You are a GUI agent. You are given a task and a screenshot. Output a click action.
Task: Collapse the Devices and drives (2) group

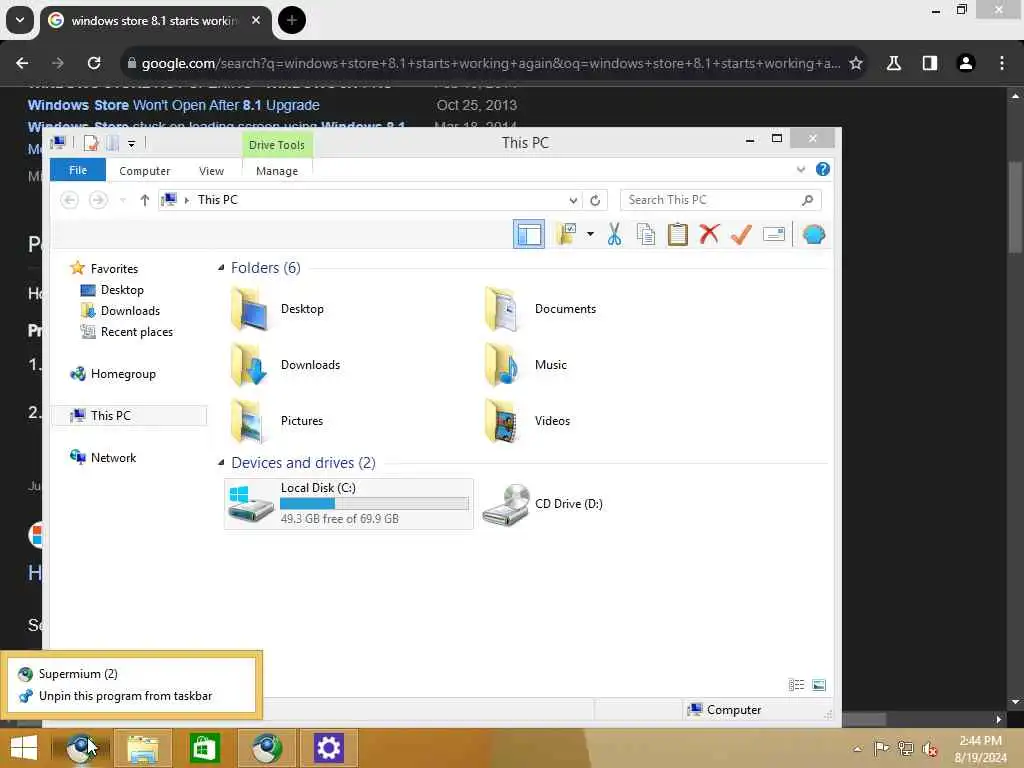click(x=221, y=462)
